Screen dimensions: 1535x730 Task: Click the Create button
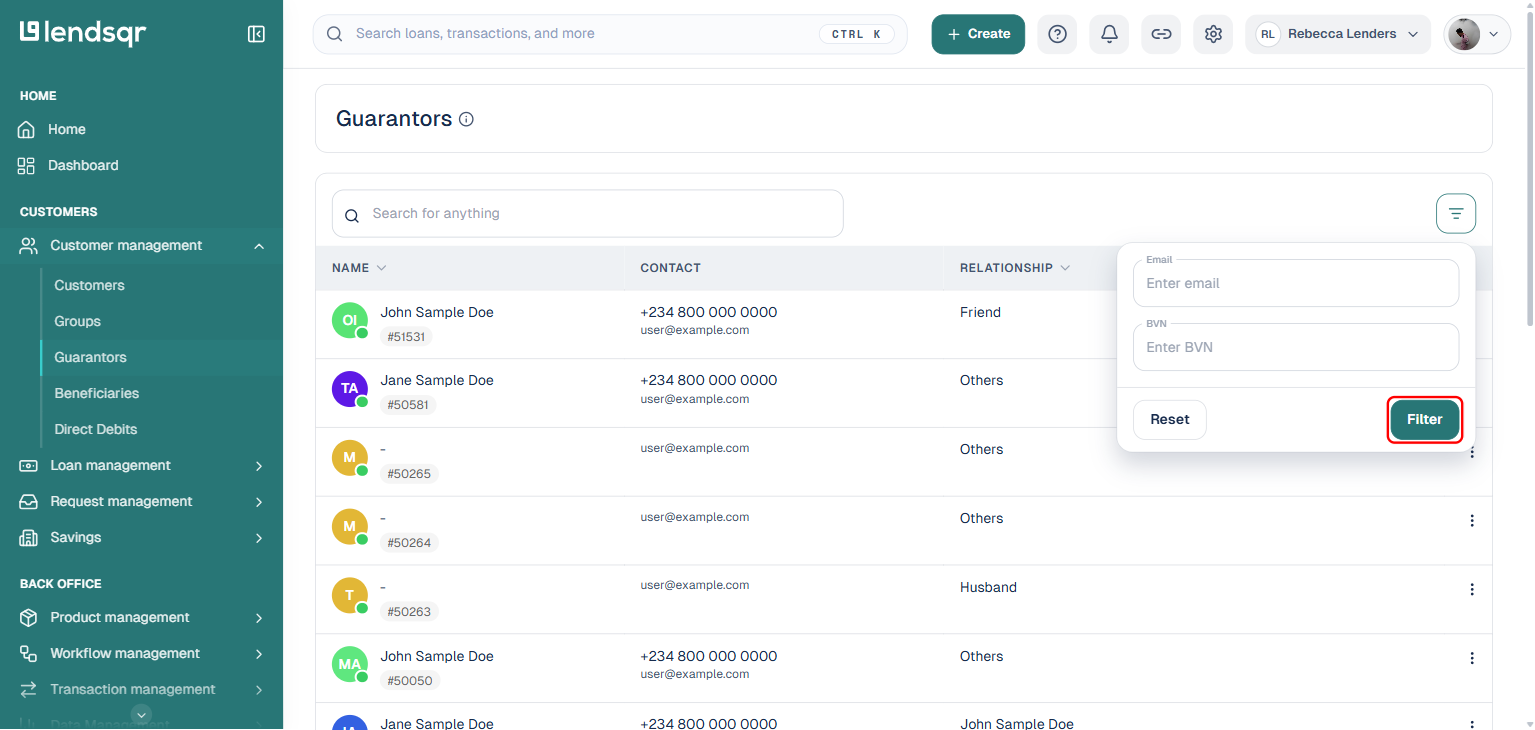point(978,34)
